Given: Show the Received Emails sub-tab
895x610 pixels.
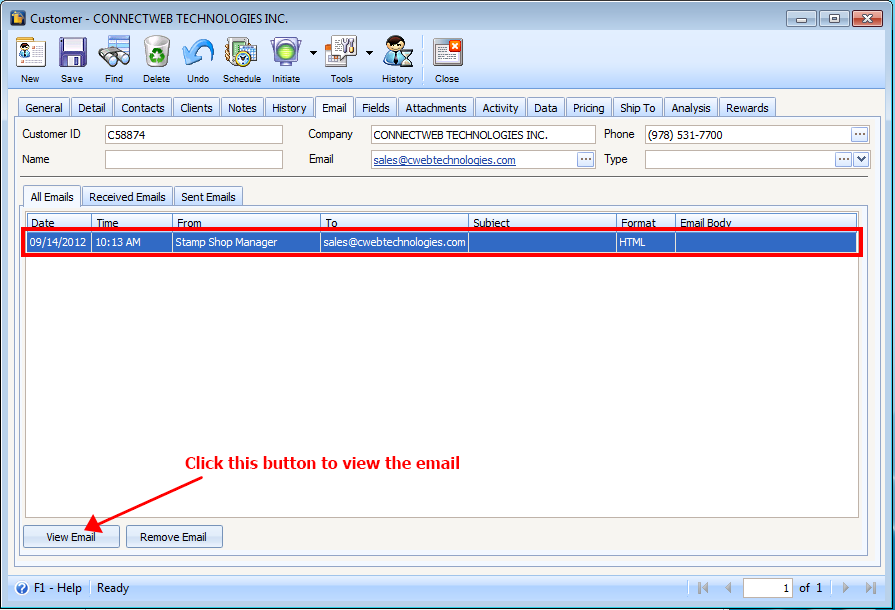Looking at the screenshot, I should pyautogui.click(x=127, y=197).
